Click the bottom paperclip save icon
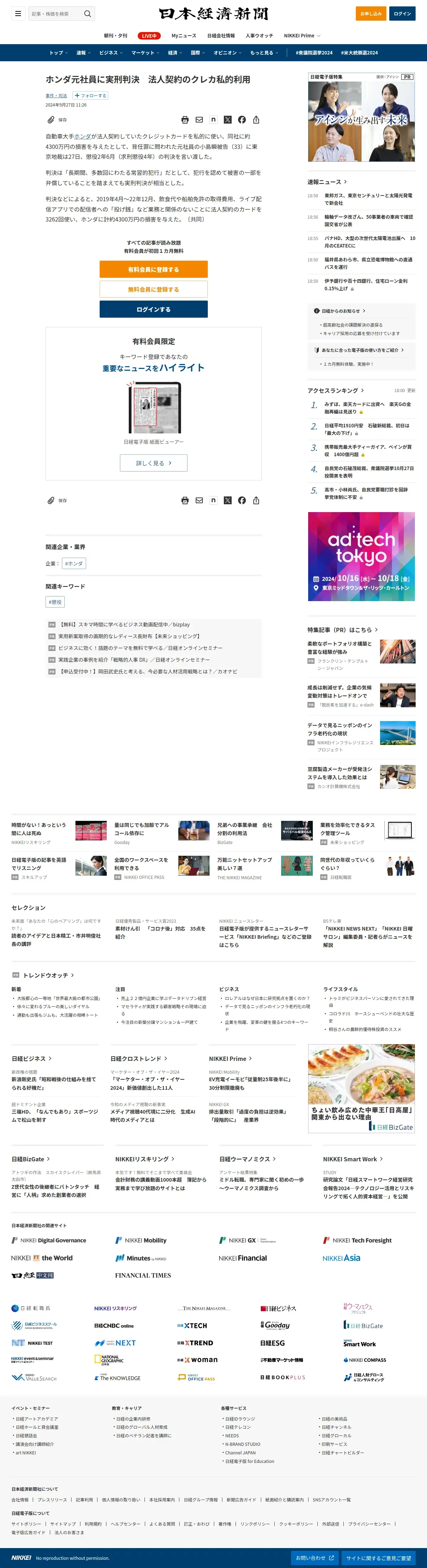This screenshot has width=427, height=1568. [51, 500]
